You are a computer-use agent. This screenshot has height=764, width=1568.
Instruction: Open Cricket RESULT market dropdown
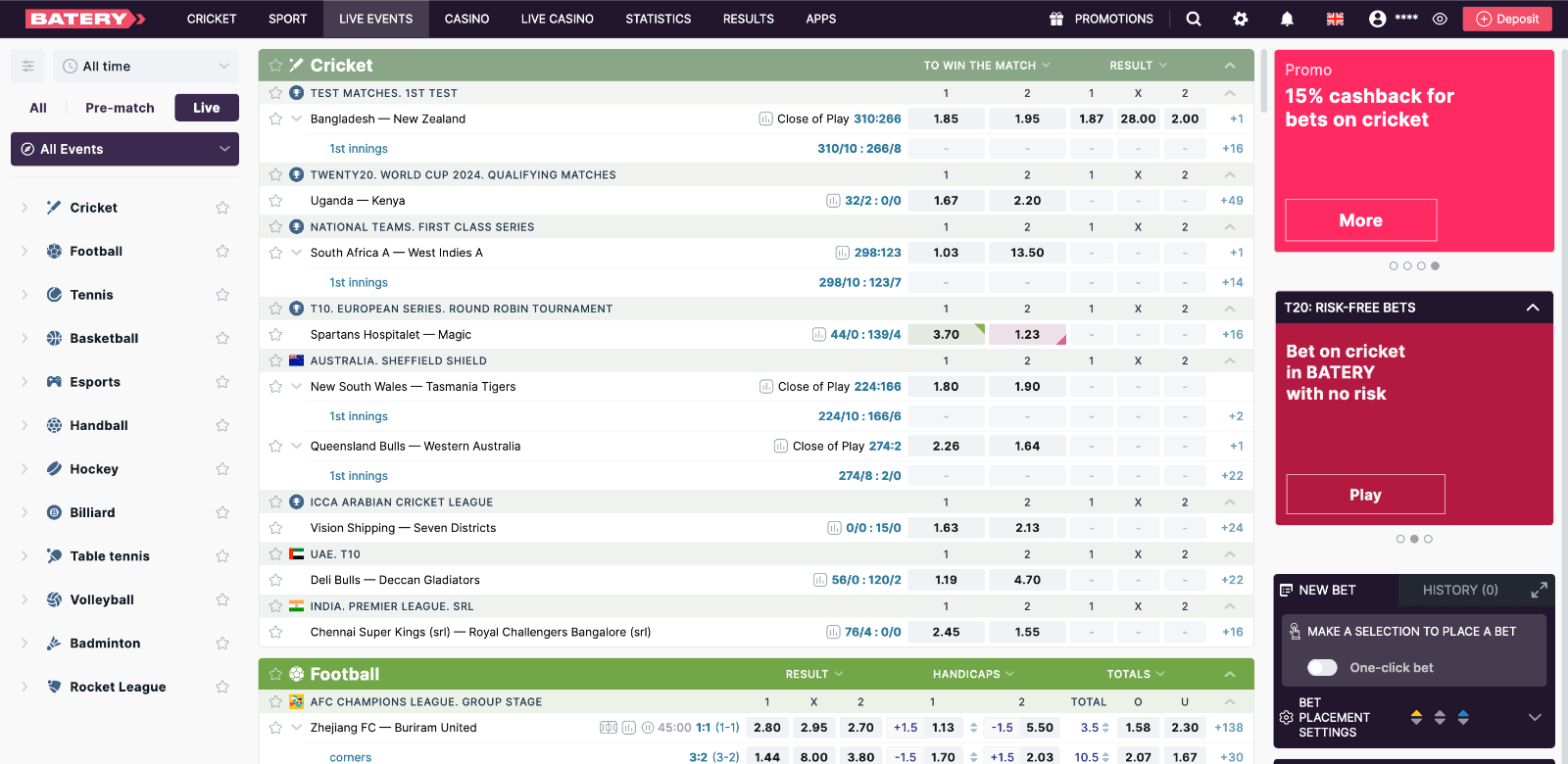[1138, 66]
